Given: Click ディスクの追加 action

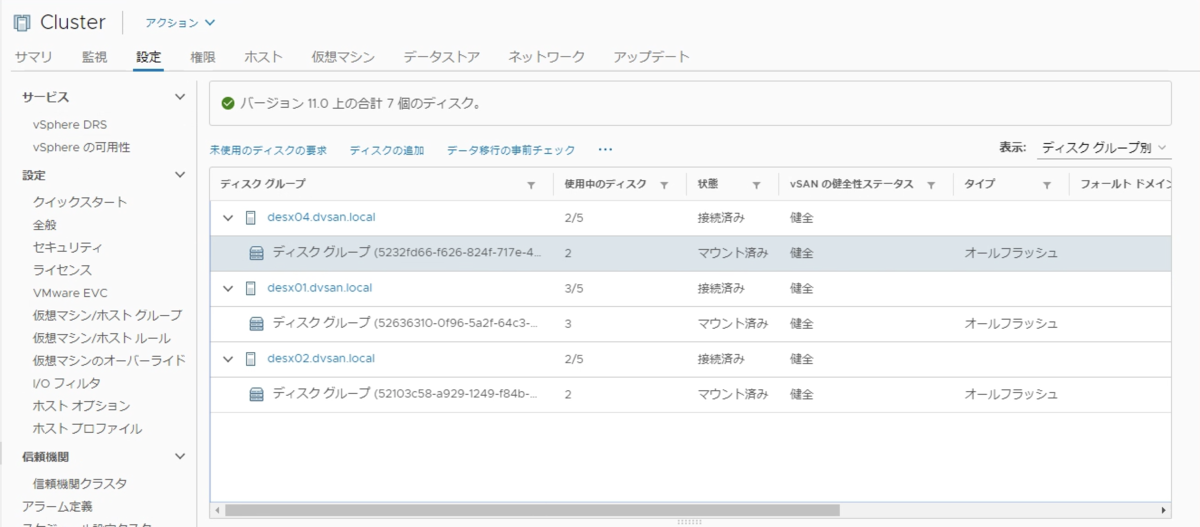Looking at the screenshot, I should click(387, 150).
